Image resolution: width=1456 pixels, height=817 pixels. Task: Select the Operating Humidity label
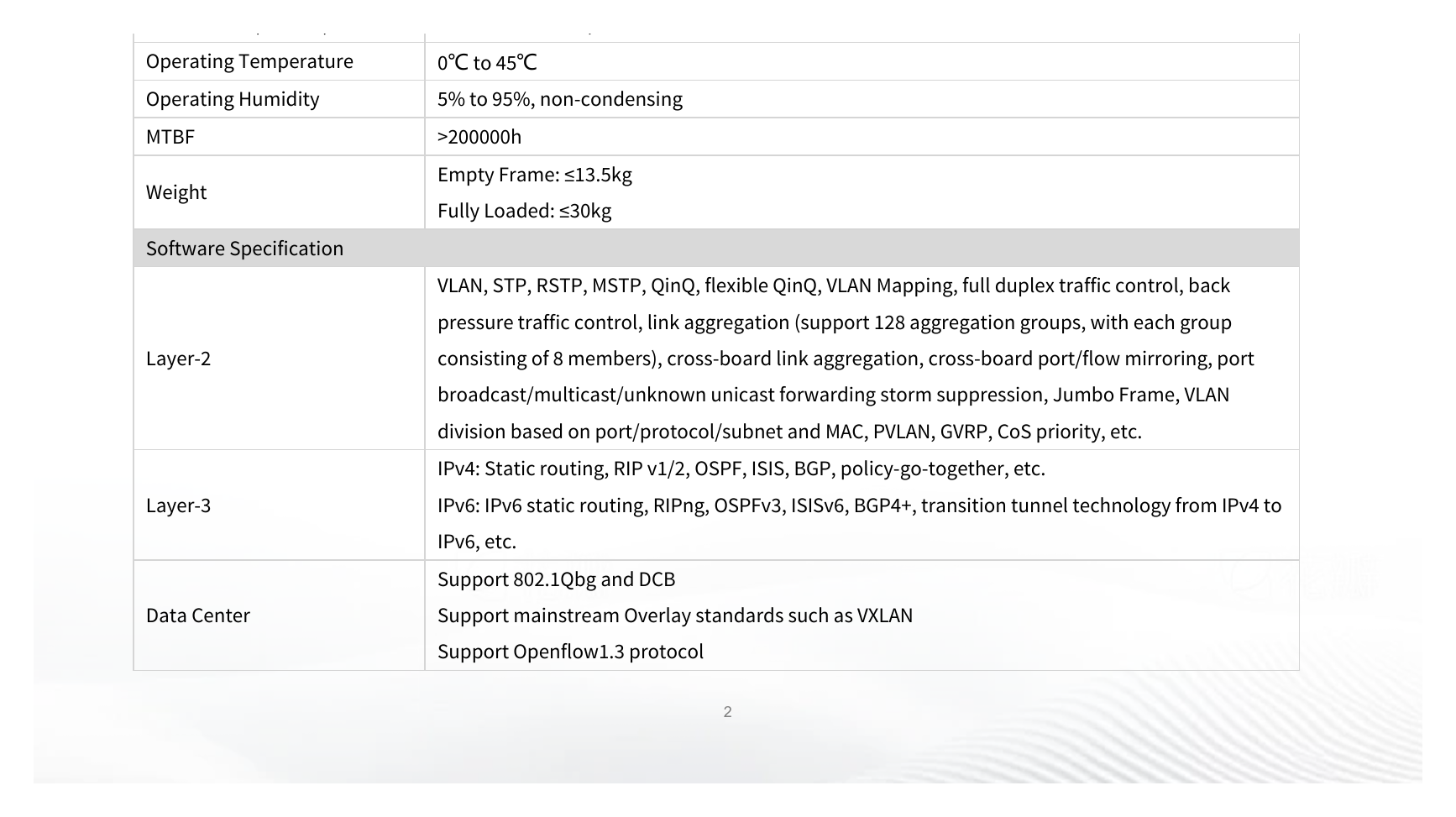[x=233, y=99]
